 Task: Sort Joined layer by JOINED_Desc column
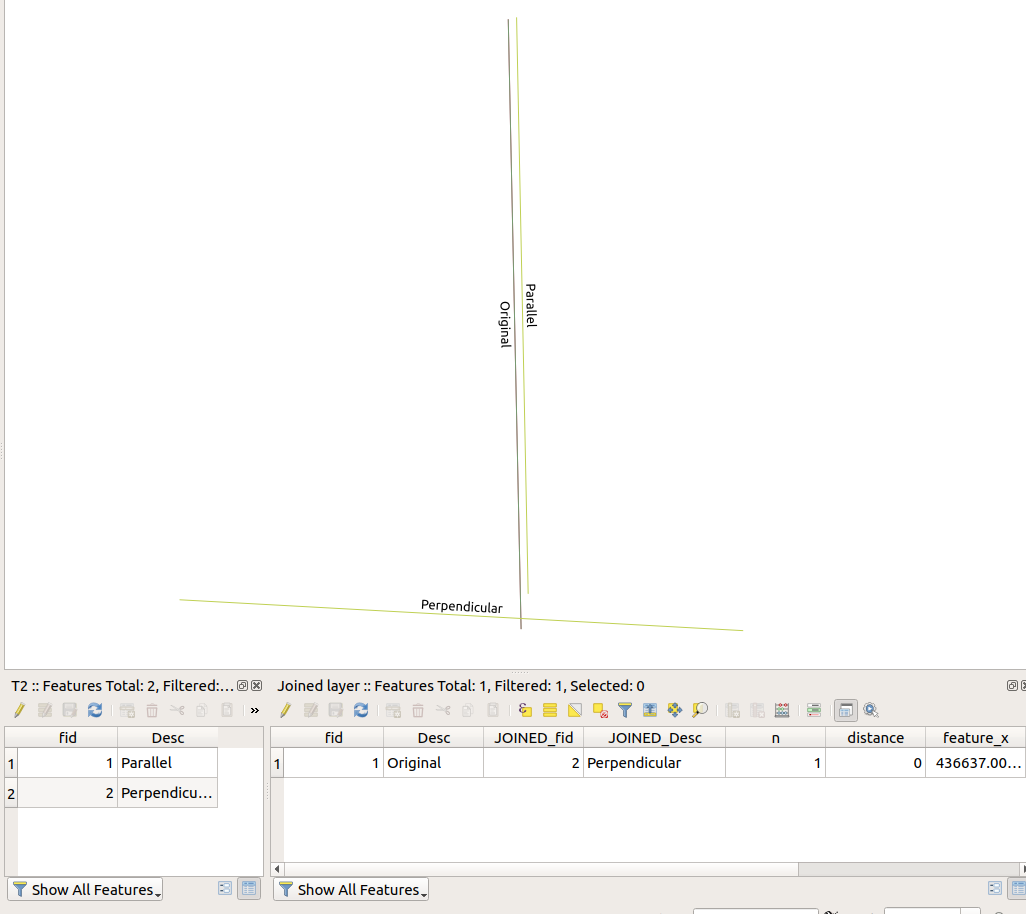pyautogui.click(x=654, y=737)
